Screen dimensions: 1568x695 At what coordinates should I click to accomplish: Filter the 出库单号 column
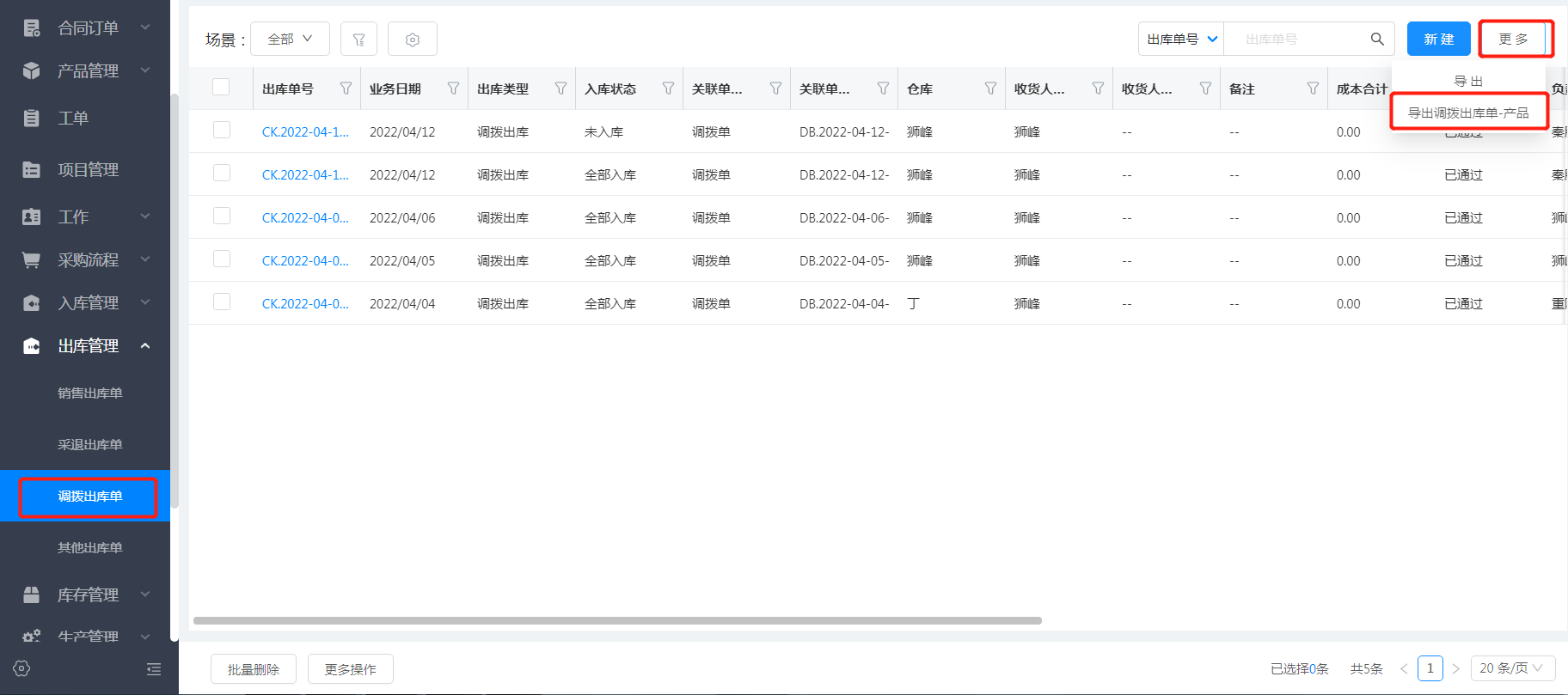pyautogui.click(x=346, y=88)
